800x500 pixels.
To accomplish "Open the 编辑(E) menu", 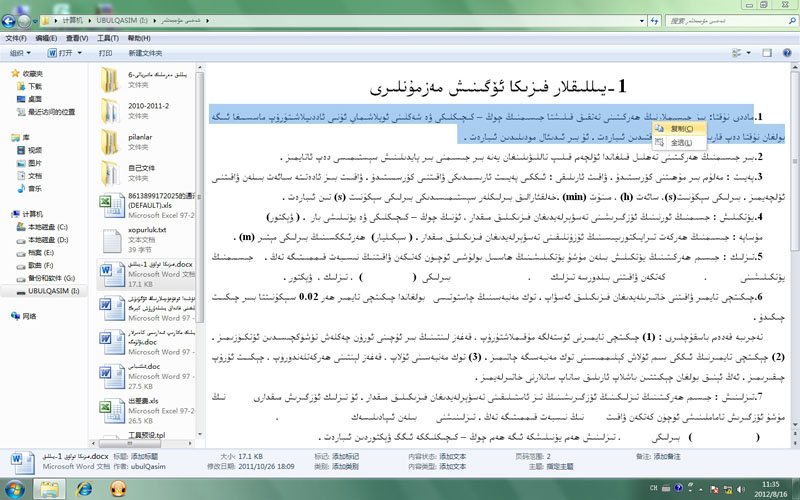I will coord(46,38).
